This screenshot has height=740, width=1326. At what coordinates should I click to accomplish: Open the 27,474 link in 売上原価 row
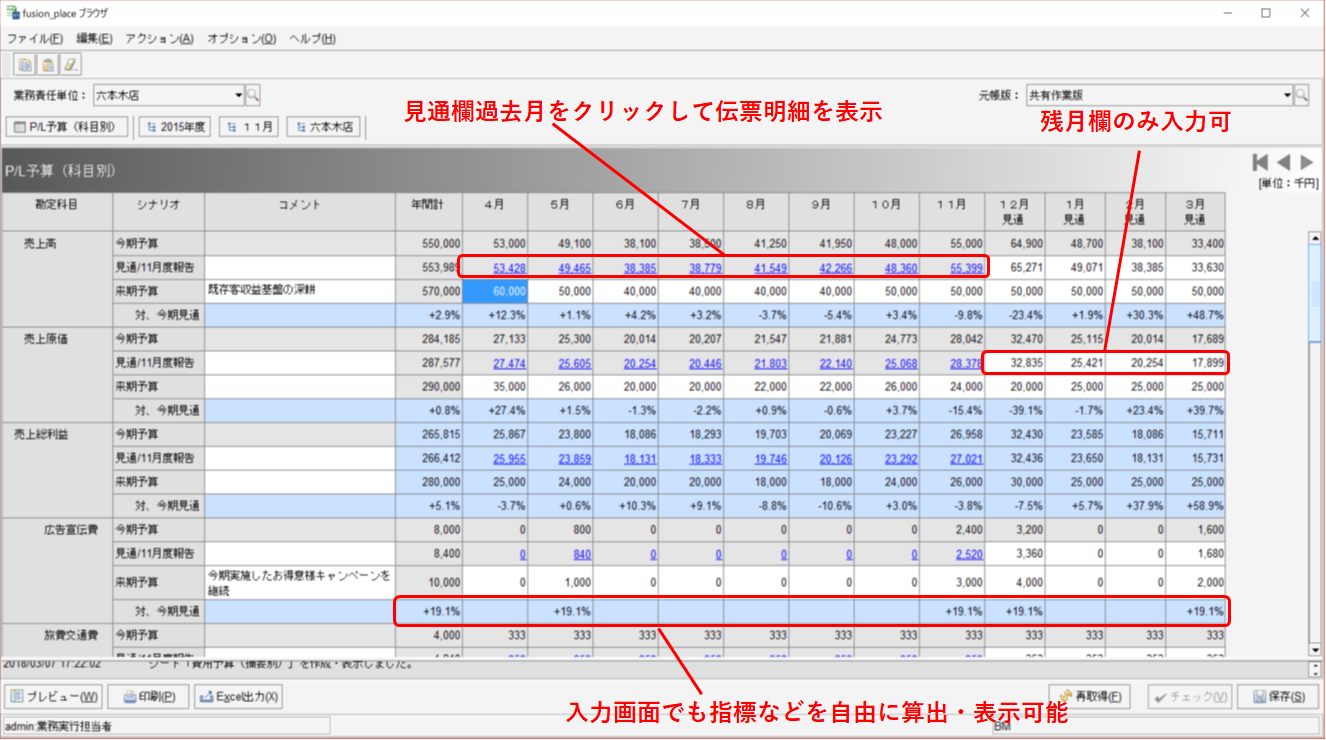pyautogui.click(x=510, y=363)
